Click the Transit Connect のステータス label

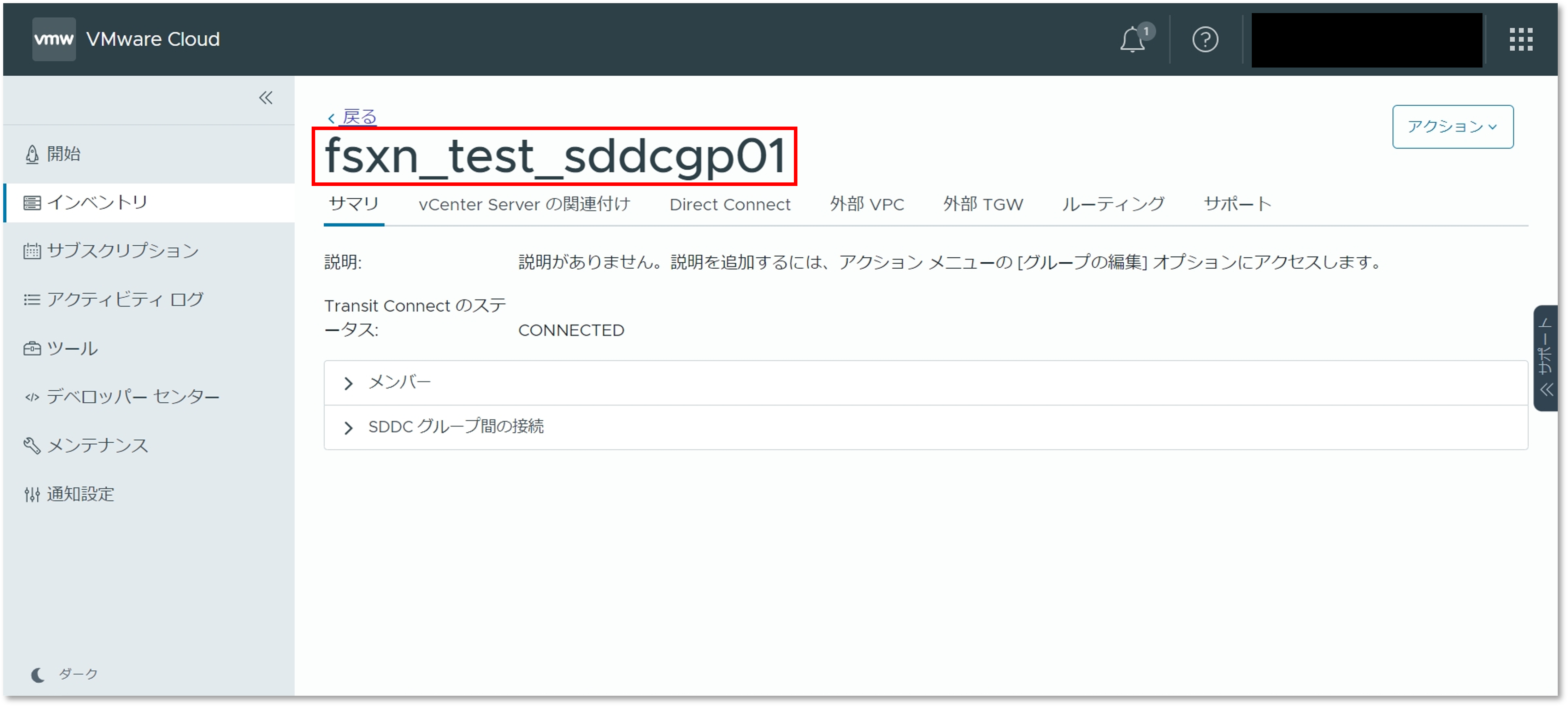tap(415, 318)
